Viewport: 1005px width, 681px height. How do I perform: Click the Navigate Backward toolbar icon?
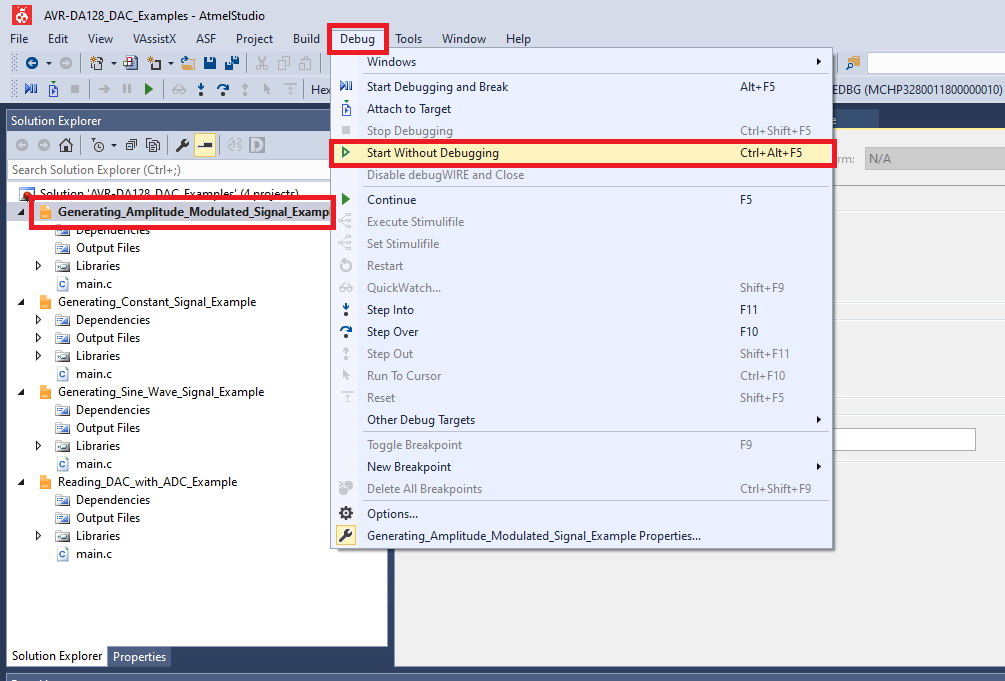click(31, 63)
